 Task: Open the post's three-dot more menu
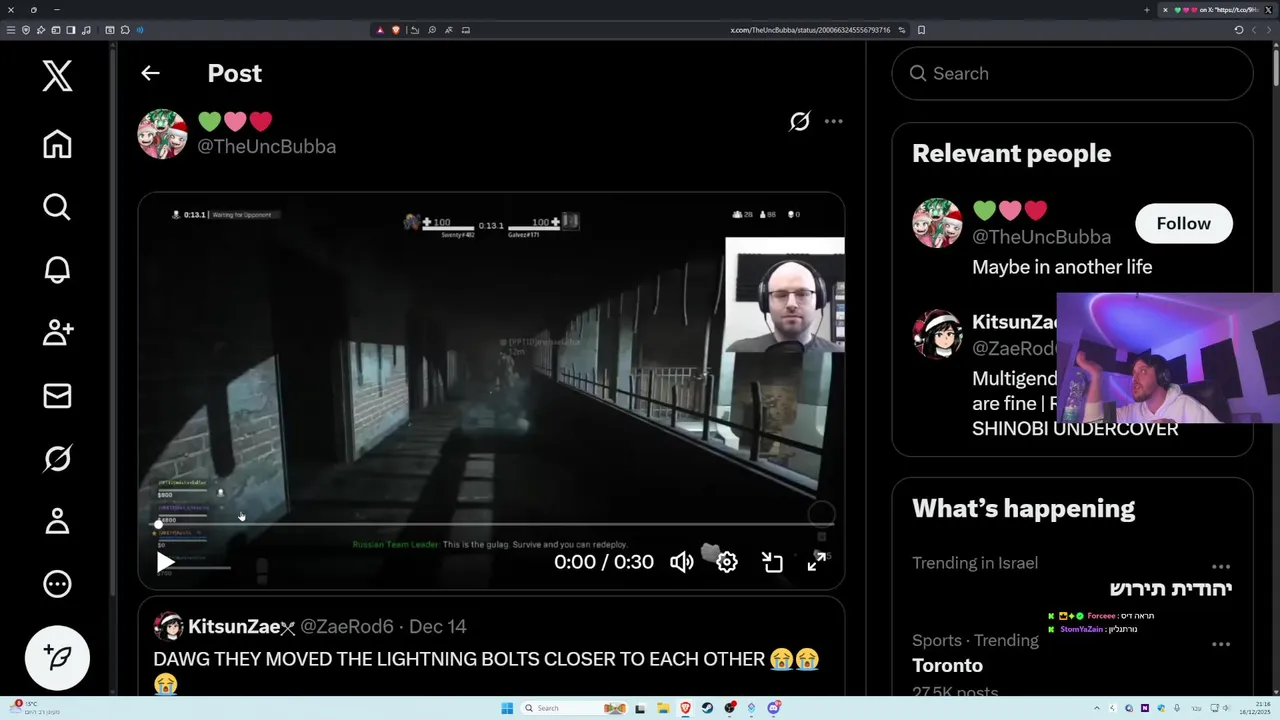coord(833,121)
